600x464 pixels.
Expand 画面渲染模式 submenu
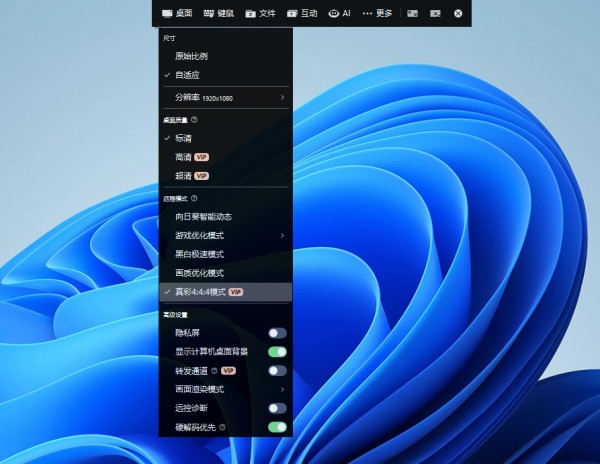coord(226,389)
